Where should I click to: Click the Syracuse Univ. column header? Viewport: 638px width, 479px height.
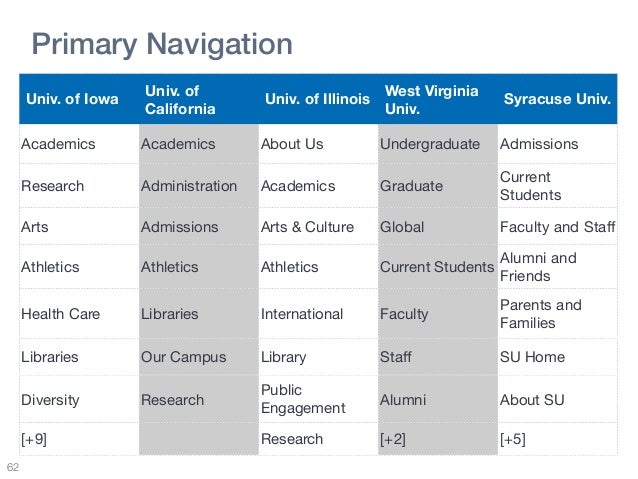tap(557, 99)
